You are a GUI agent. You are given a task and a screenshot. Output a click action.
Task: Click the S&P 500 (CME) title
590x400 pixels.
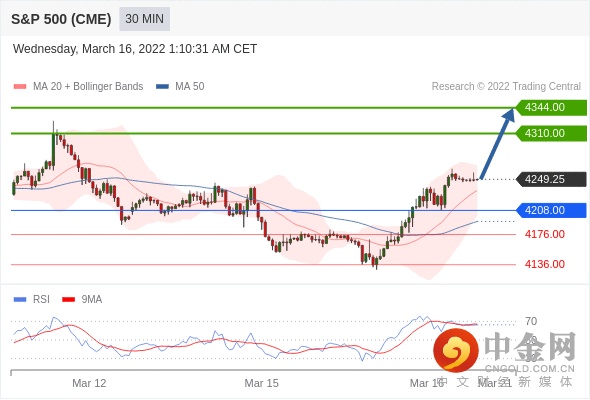[61, 19]
